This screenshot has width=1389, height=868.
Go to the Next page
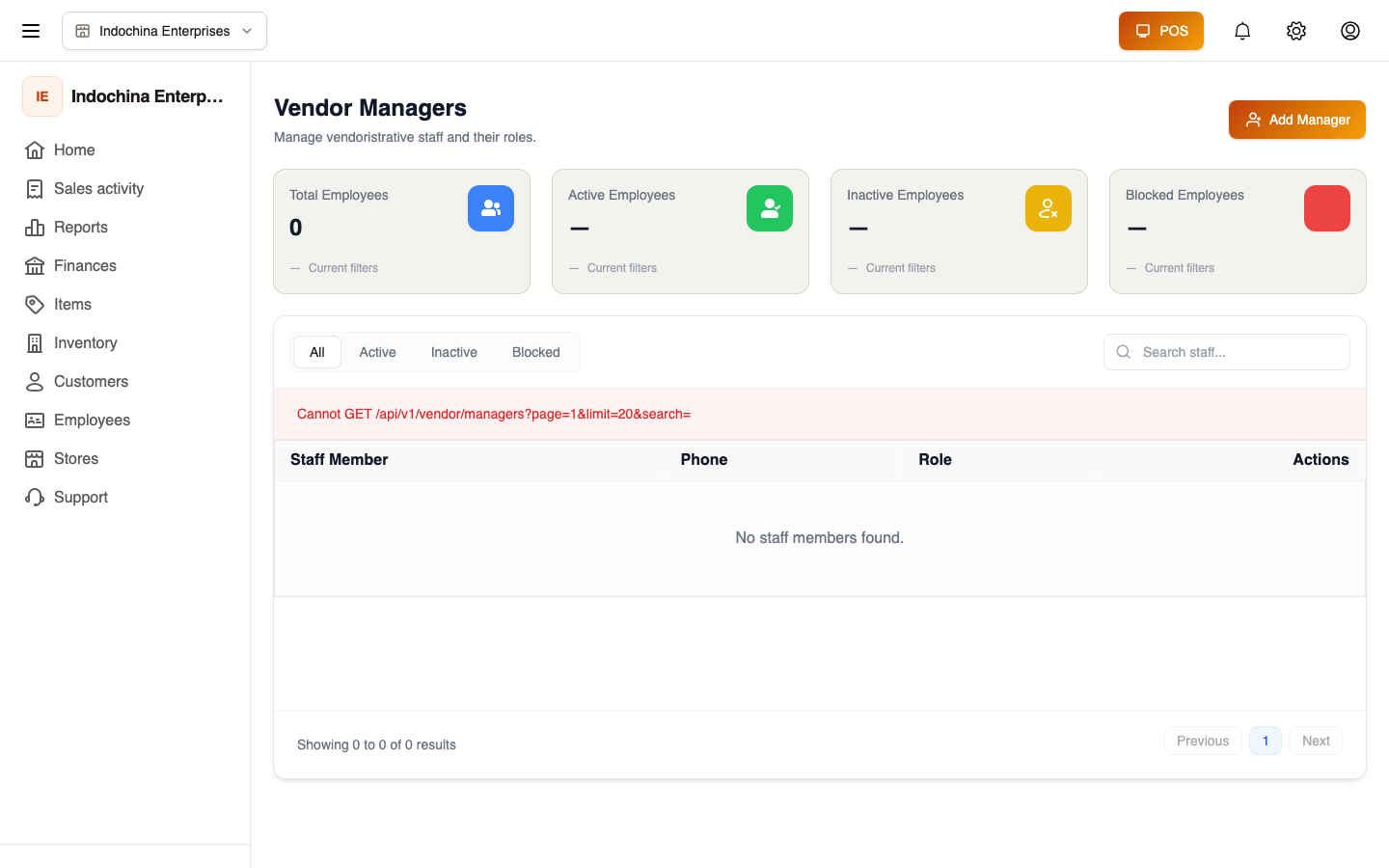[x=1316, y=741]
